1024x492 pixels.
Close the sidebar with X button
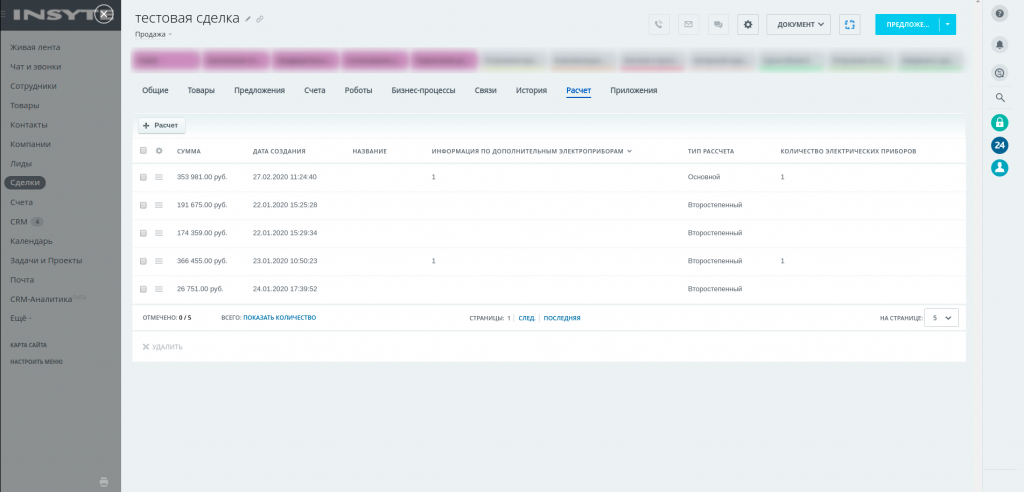[x=104, y=14]
